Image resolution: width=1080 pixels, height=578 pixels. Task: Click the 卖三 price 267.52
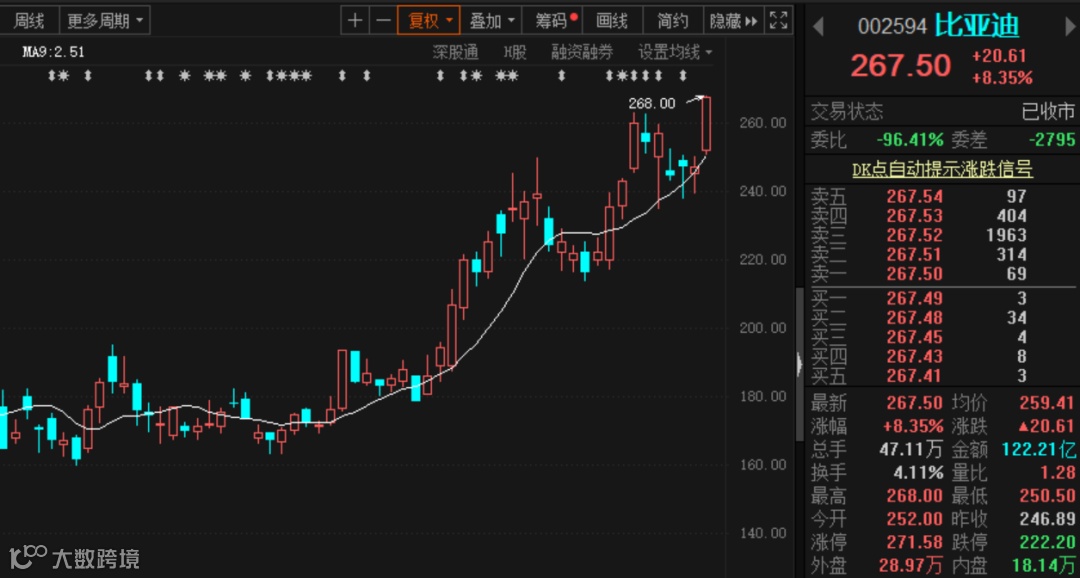pyautogui.click(x=915, y=236)
